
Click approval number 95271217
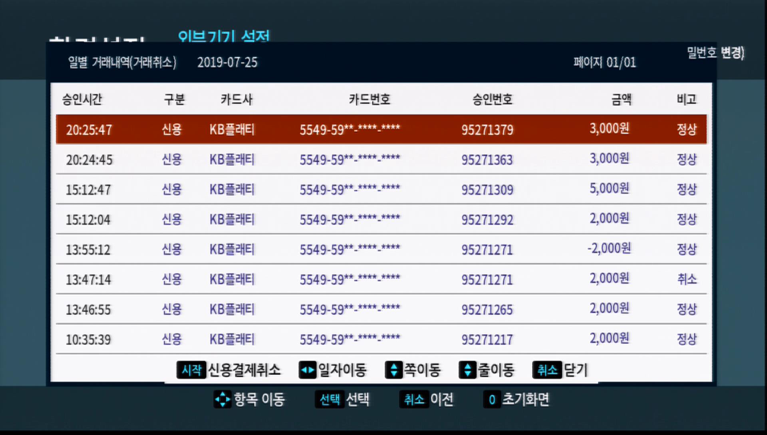[487, 339]
